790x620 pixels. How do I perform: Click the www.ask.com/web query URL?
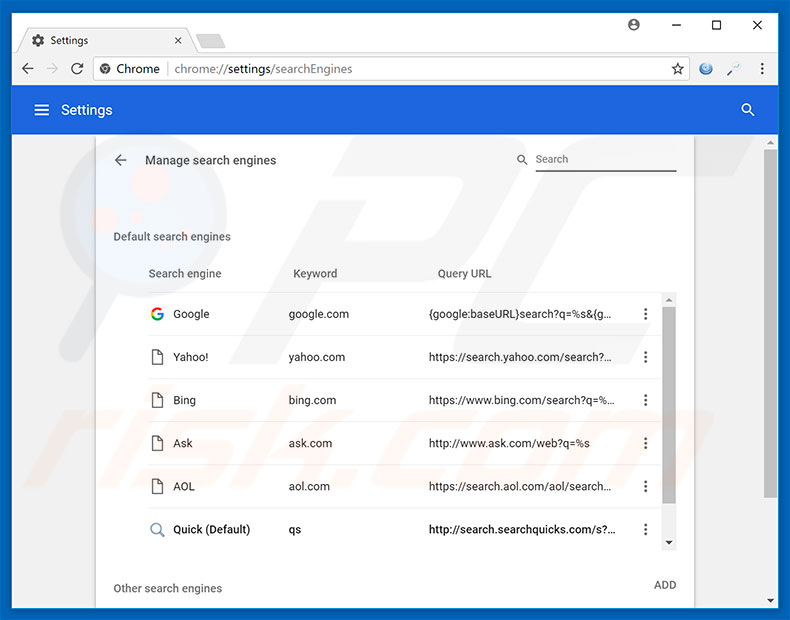coord(509,443)
